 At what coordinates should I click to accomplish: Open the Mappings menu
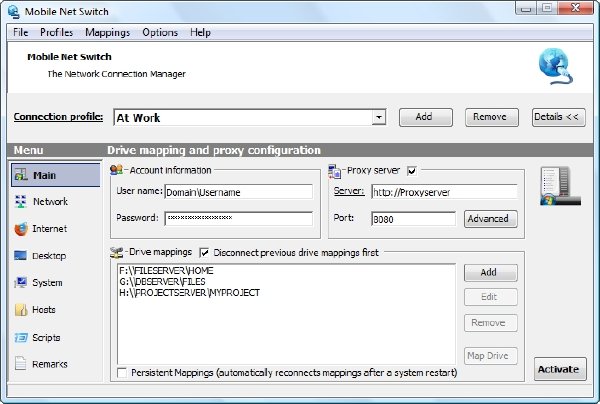pyautogui.click(x=108, y=33)
